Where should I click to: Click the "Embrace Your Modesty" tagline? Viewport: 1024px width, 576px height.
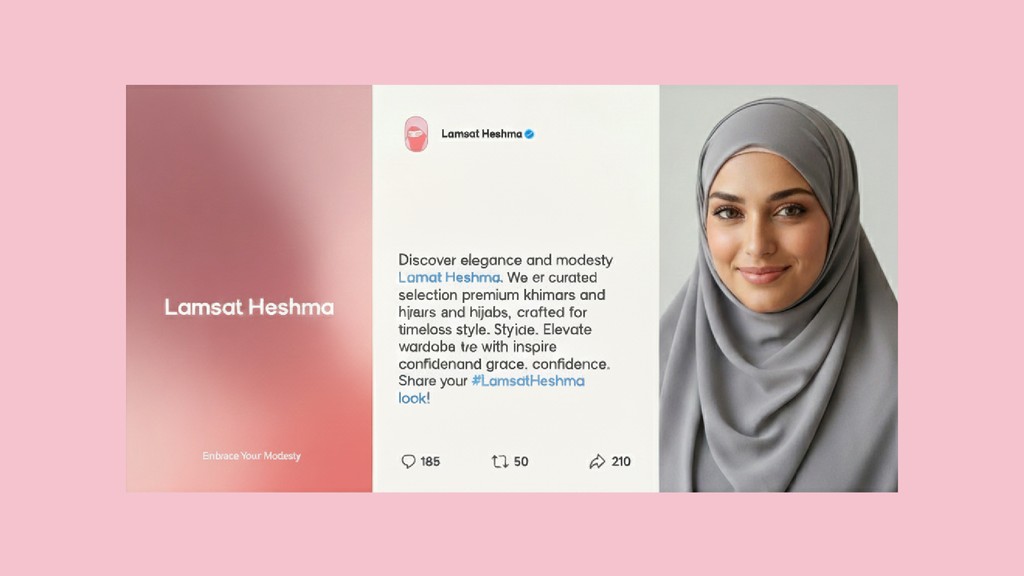(x=251, y=456)
